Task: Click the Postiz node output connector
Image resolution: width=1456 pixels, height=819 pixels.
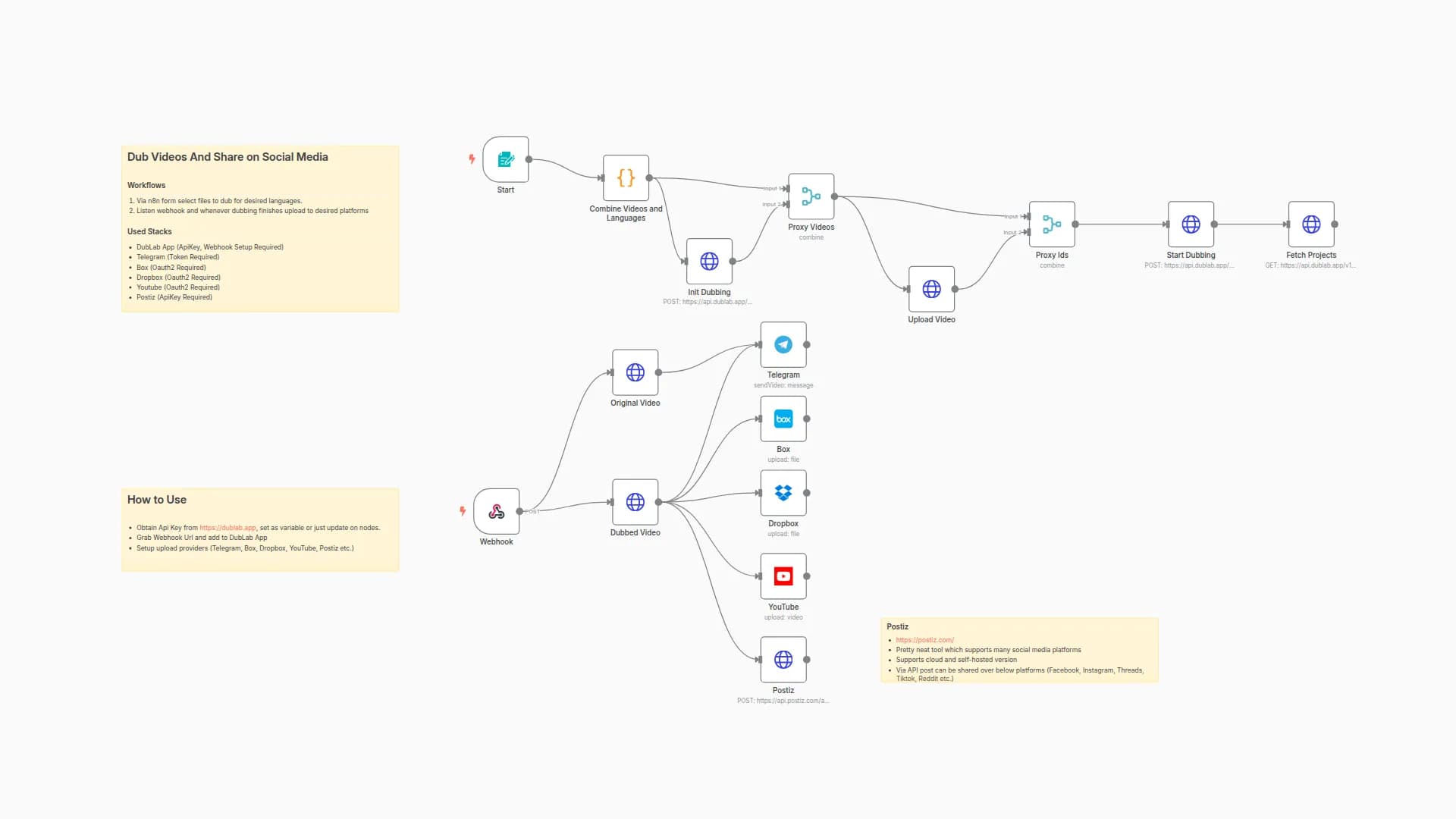Action: pos(807,660)
